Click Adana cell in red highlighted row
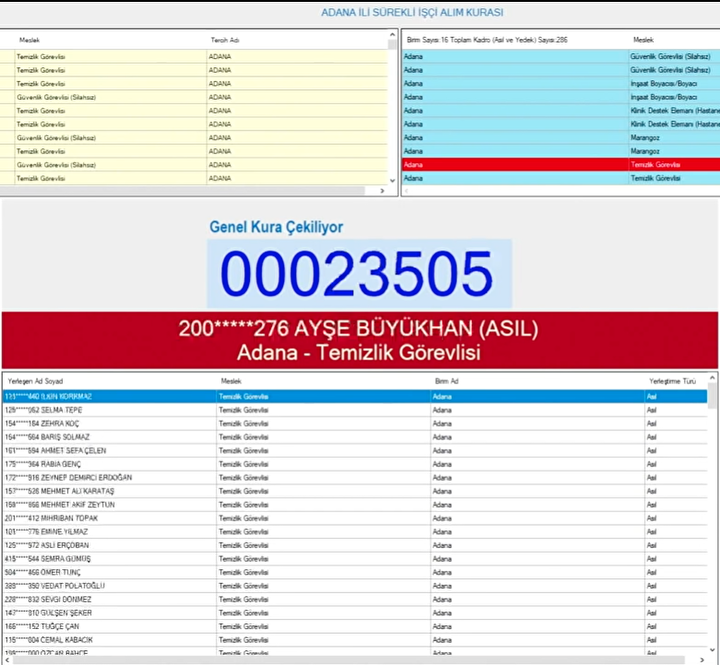 point(515,164)
